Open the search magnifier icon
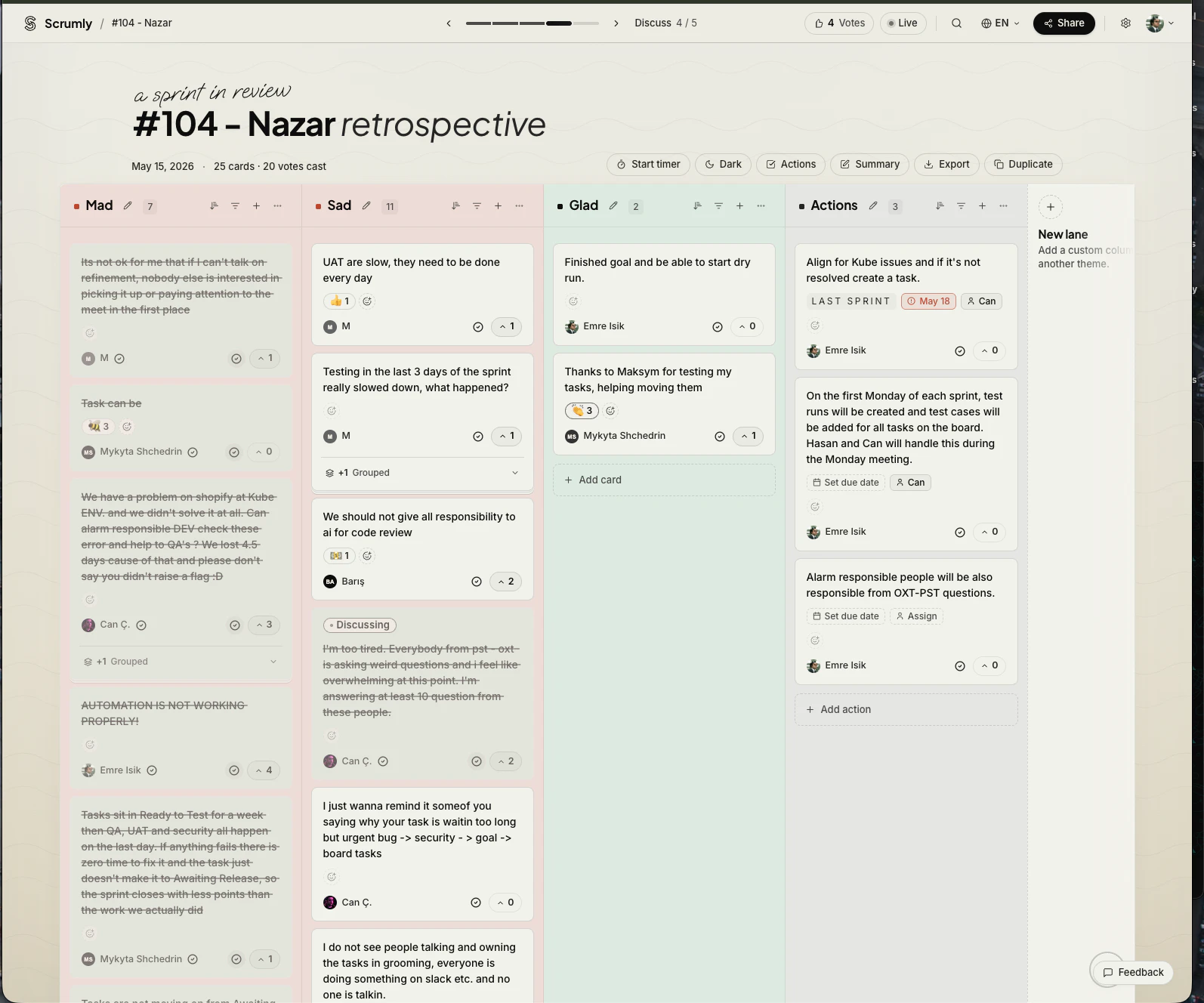 (x=956, y=23)
